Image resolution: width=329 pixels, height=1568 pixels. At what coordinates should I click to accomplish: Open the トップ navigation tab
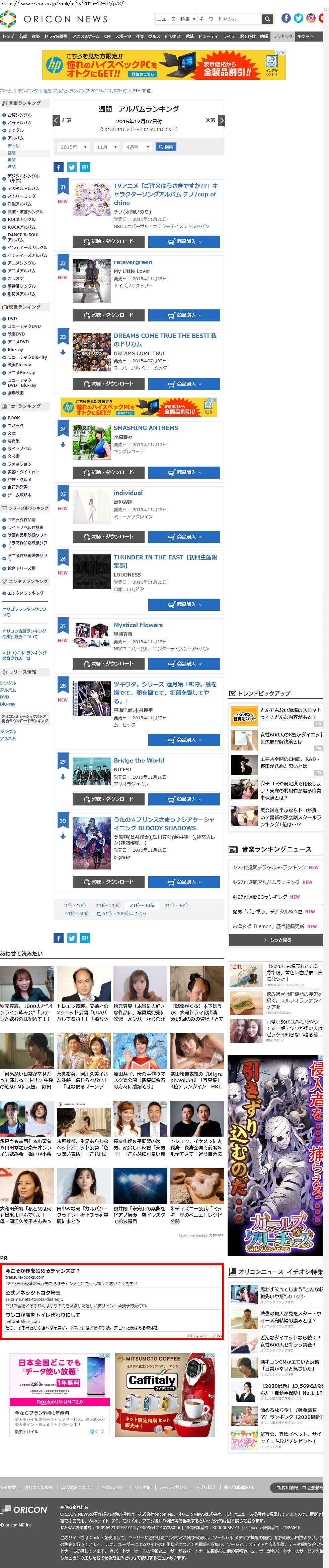pyautogui.click(x=8, y=37)
